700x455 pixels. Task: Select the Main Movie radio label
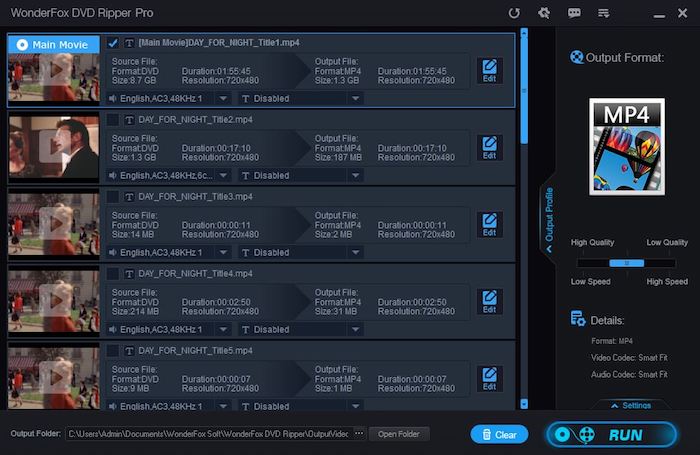click(x=54, y=45)
